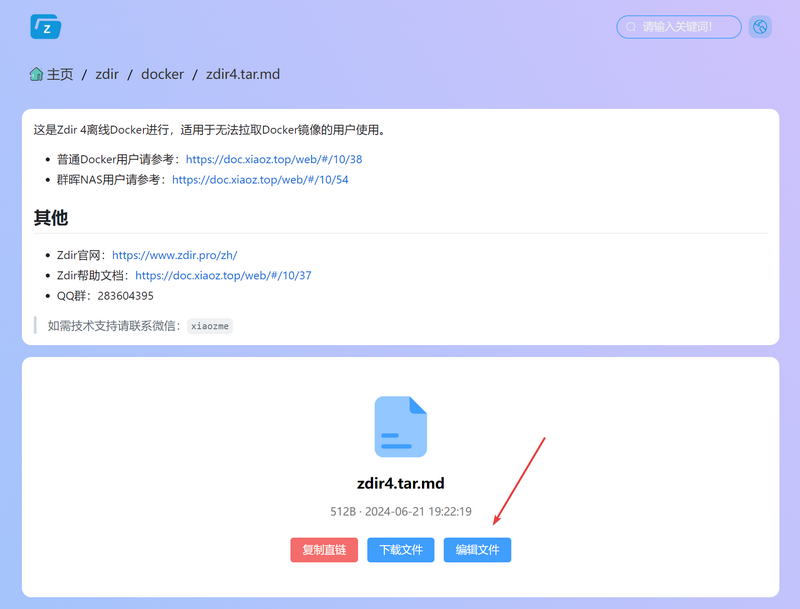This screenshot has height=609, width=800.
Task: Click the QQ group number 283604395
Action: (126, 296)
